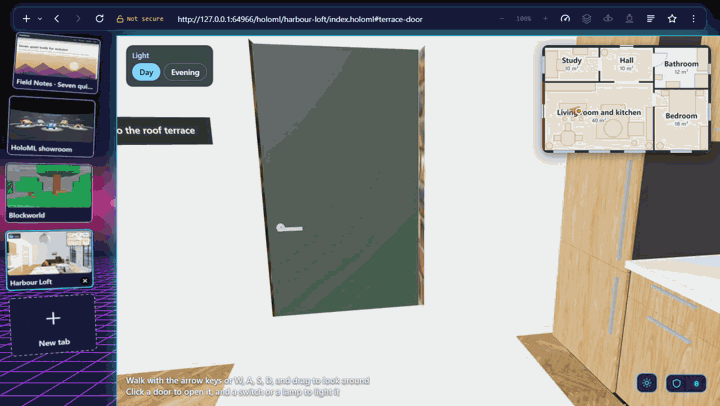Open the stacked layers icon
720x406 pixels.
586,19
